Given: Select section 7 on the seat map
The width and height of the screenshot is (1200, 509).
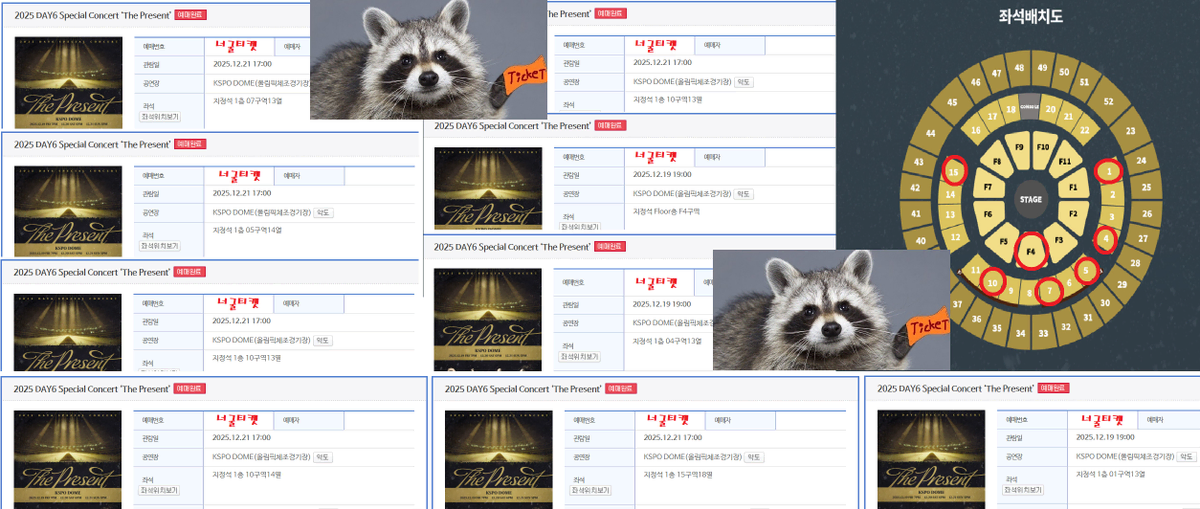Looking at the screenshot, I should (1049, 291).
